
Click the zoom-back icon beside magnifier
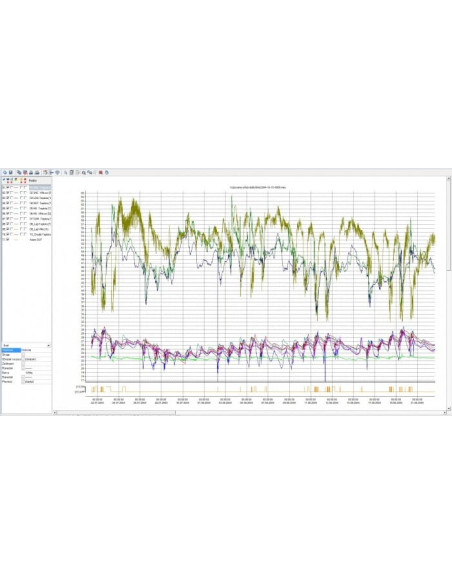tap(89, 172)
